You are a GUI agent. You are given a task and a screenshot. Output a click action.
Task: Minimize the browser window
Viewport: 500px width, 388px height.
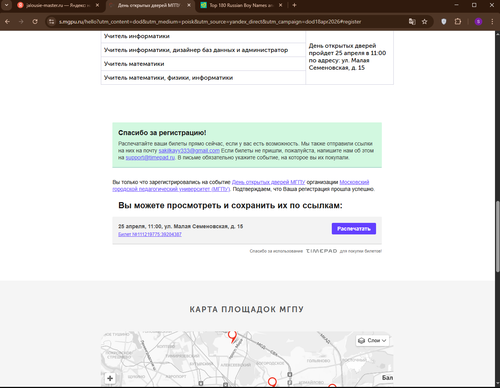point(456,5)
